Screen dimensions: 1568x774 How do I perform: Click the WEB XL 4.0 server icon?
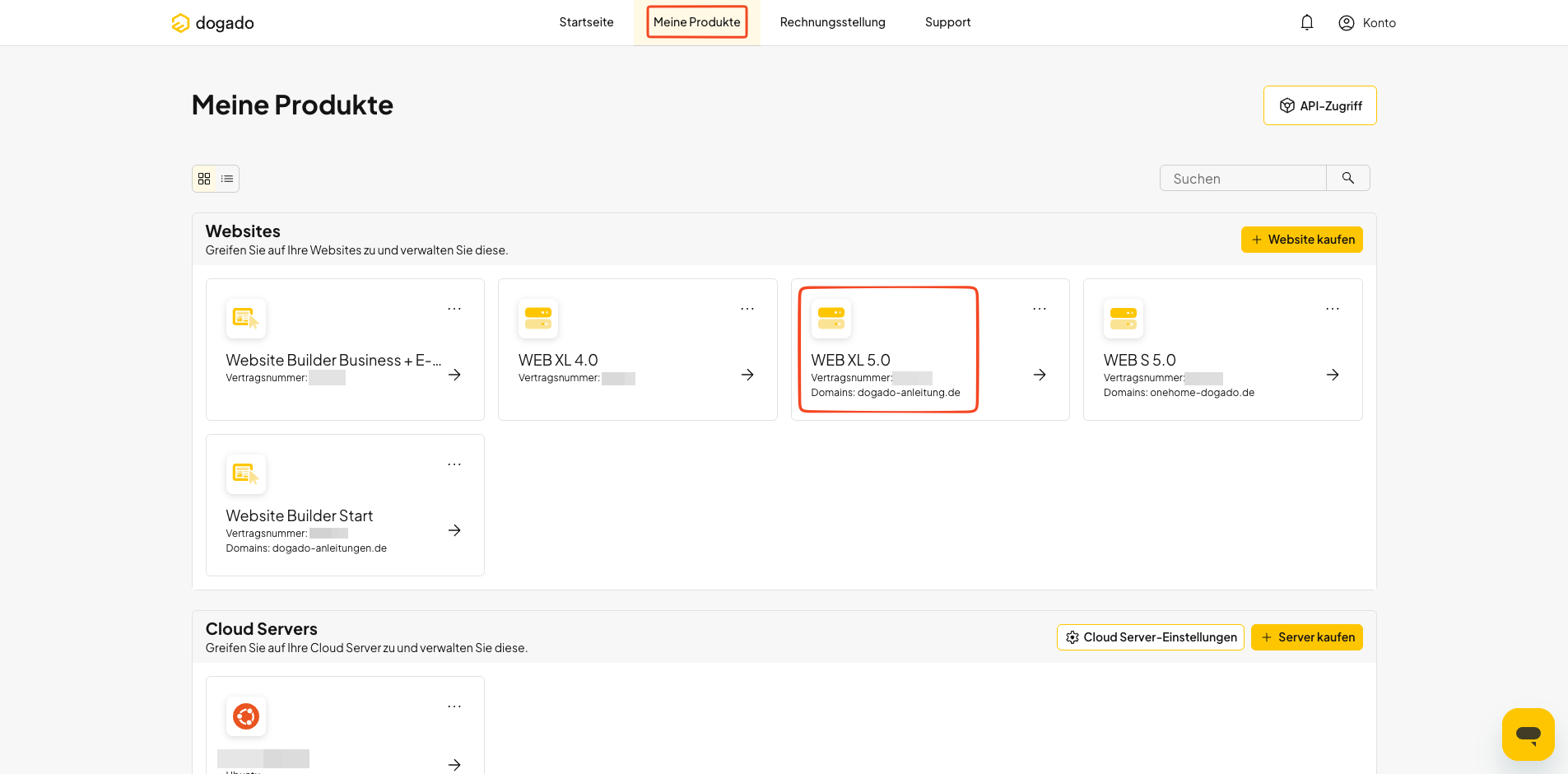538,319
